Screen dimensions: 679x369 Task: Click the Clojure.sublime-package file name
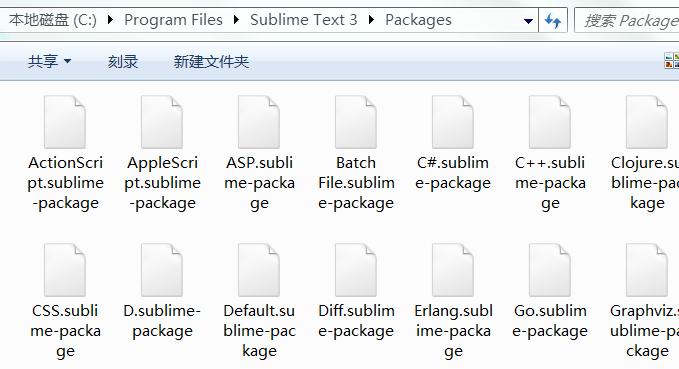click(x=644, y=183)
